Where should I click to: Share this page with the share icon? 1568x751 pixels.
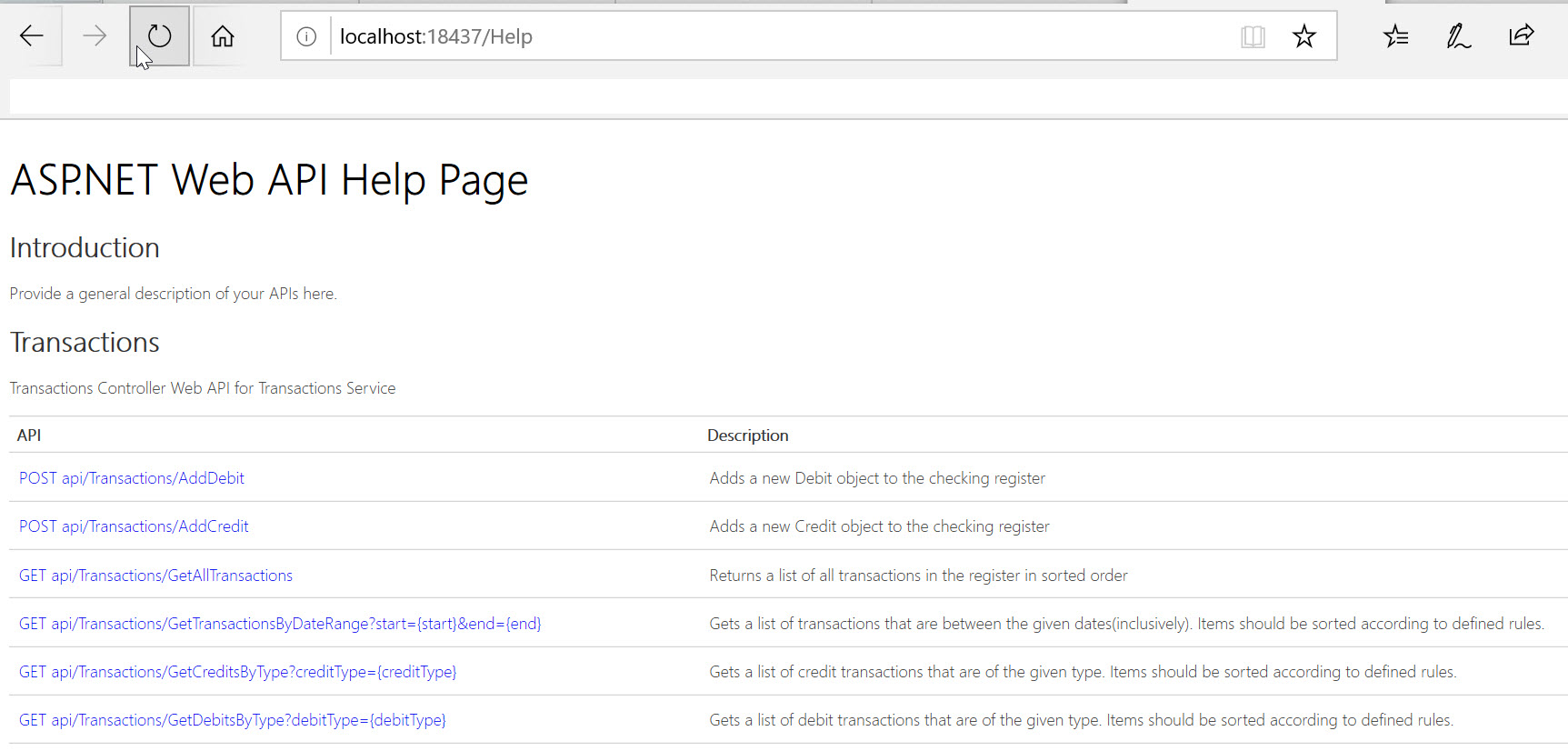pyautogui.click(x=1522, y=36)
